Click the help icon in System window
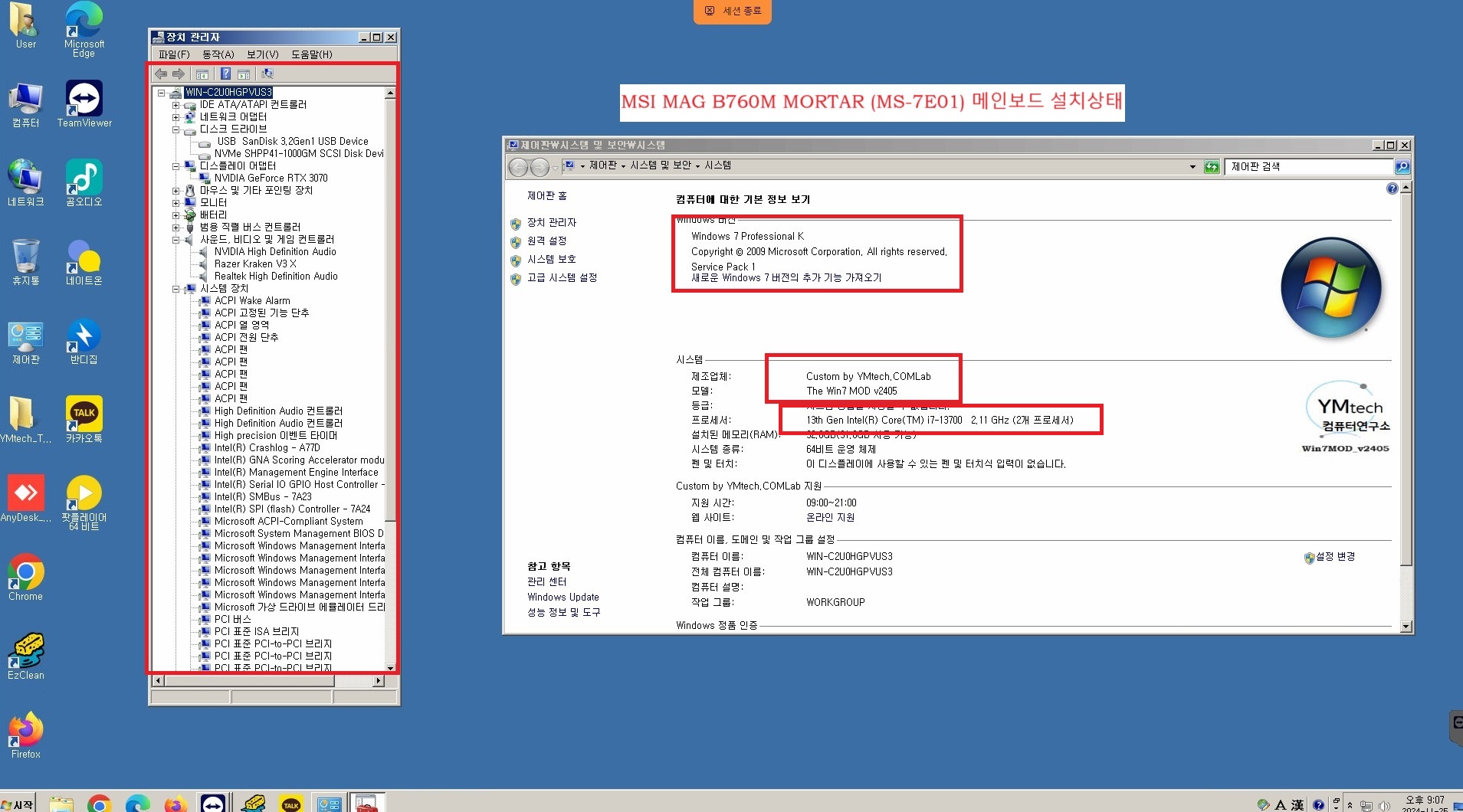1463x812 pixels. pyautogui.click(x=1392, y=188)
